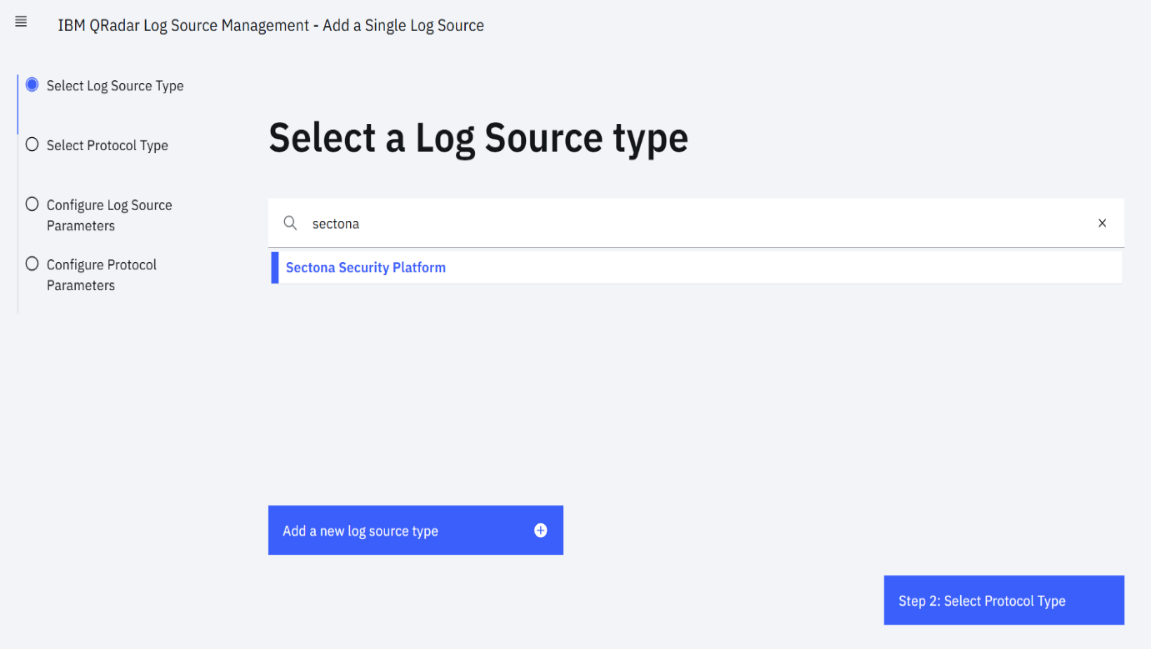The image size is (1151, 649).
Task: Click the IBM QRadar Log Source Management title
Action: point(182,25)
